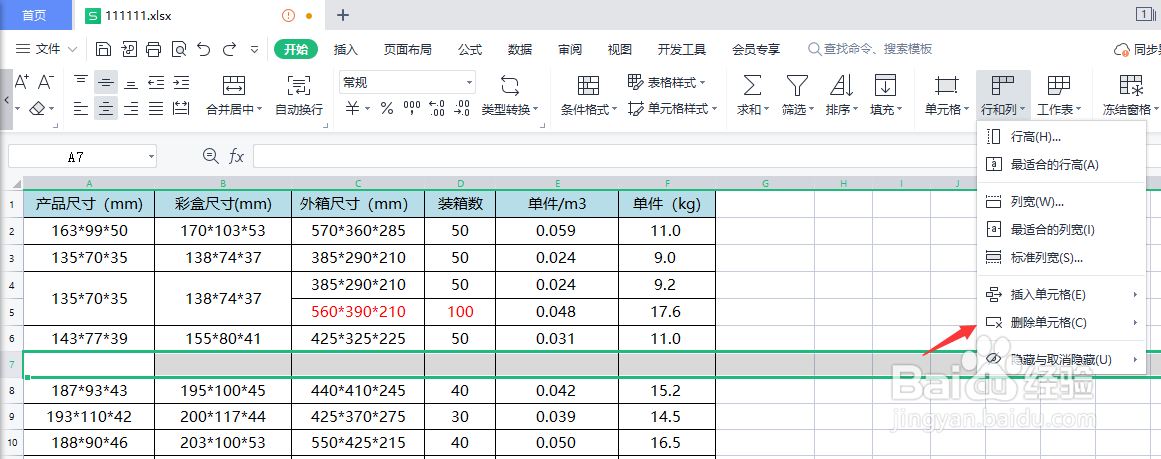
Task: Click the 单元格 button in ribbon
Action: click(x=946, y=96)
